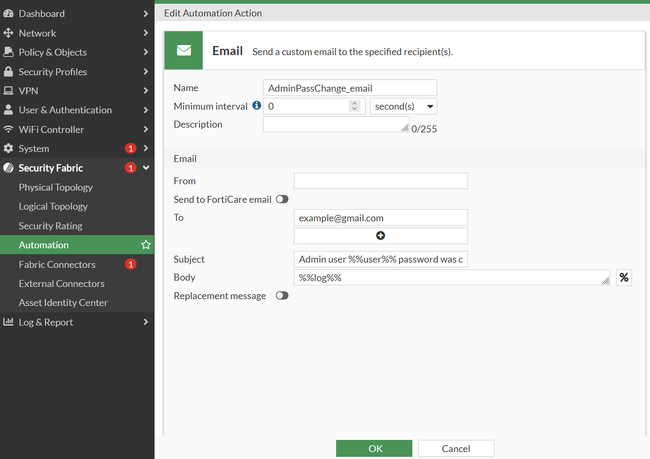Click the From email input field
Image resolution: width=650 pixels, height=459 pixels.
[x=380, y=181]
